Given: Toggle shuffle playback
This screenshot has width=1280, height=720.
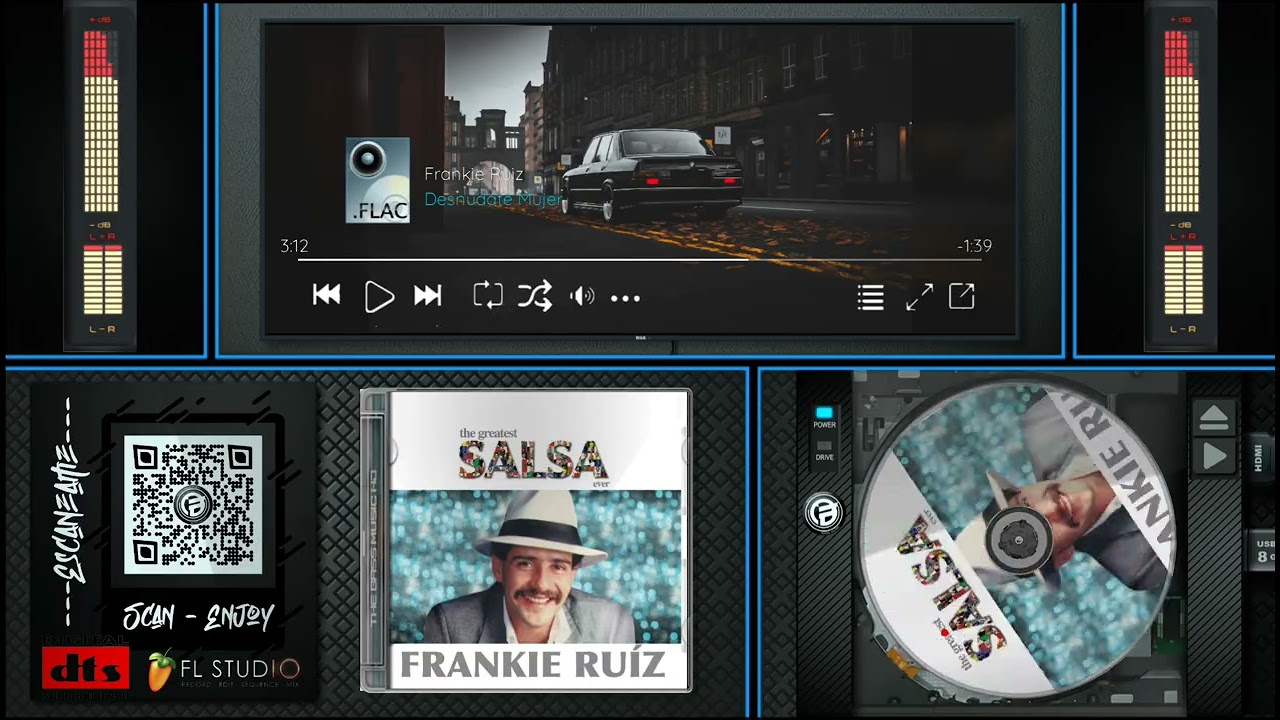Looking at the screenshot, I should [535, 296].
